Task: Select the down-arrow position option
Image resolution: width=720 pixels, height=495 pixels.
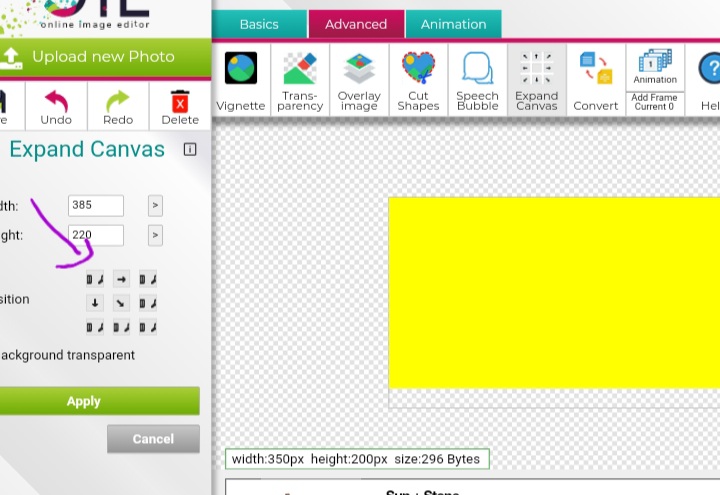Action: [x=95, y=303]
